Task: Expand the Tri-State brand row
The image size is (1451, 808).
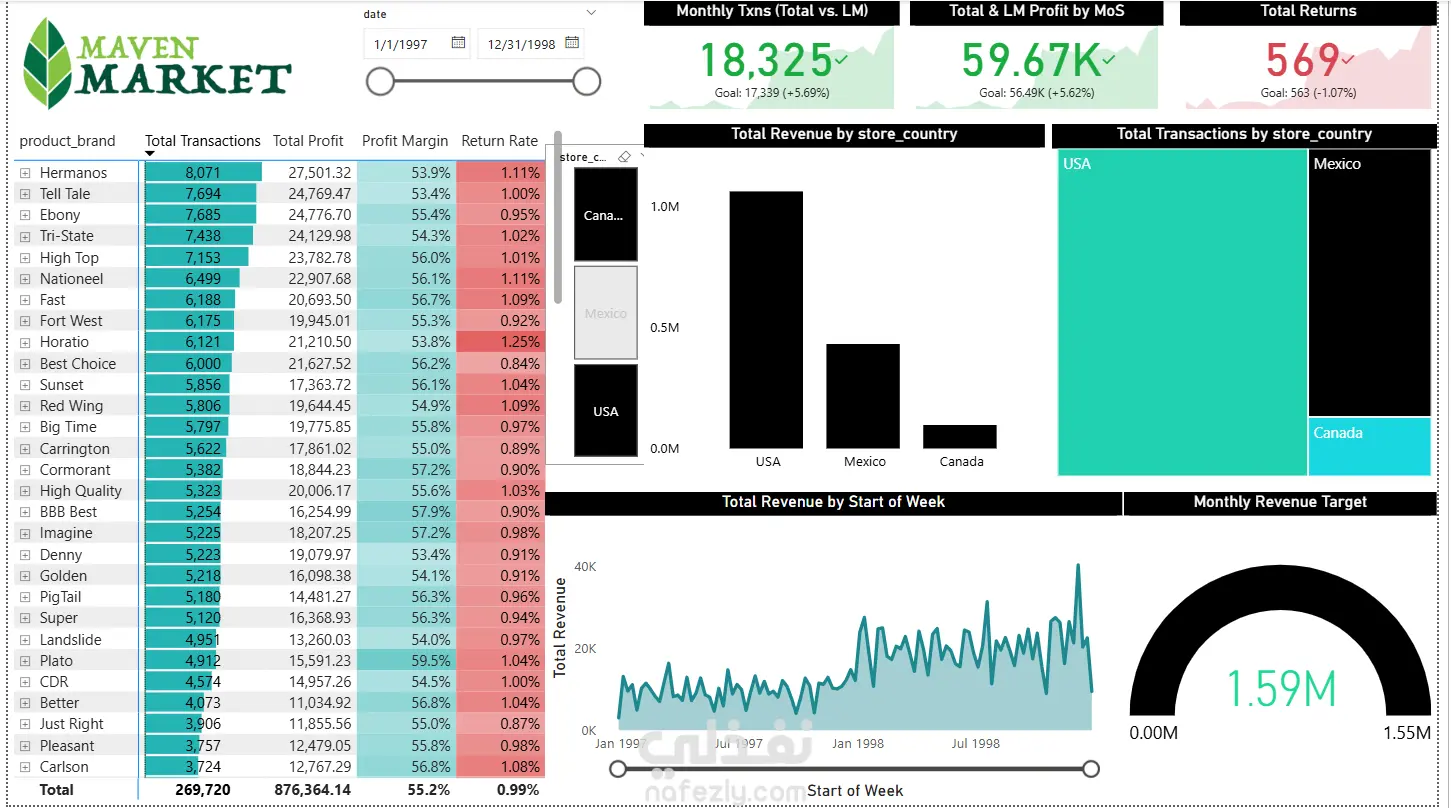Action: 26,236
